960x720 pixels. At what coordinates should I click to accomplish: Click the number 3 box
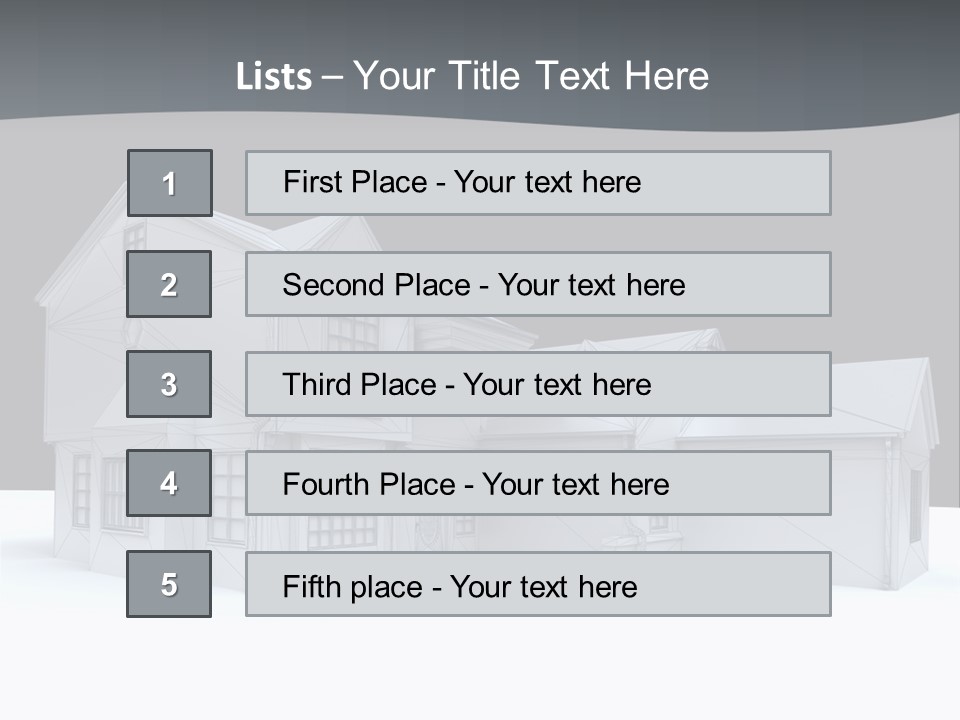pos(169,384)
